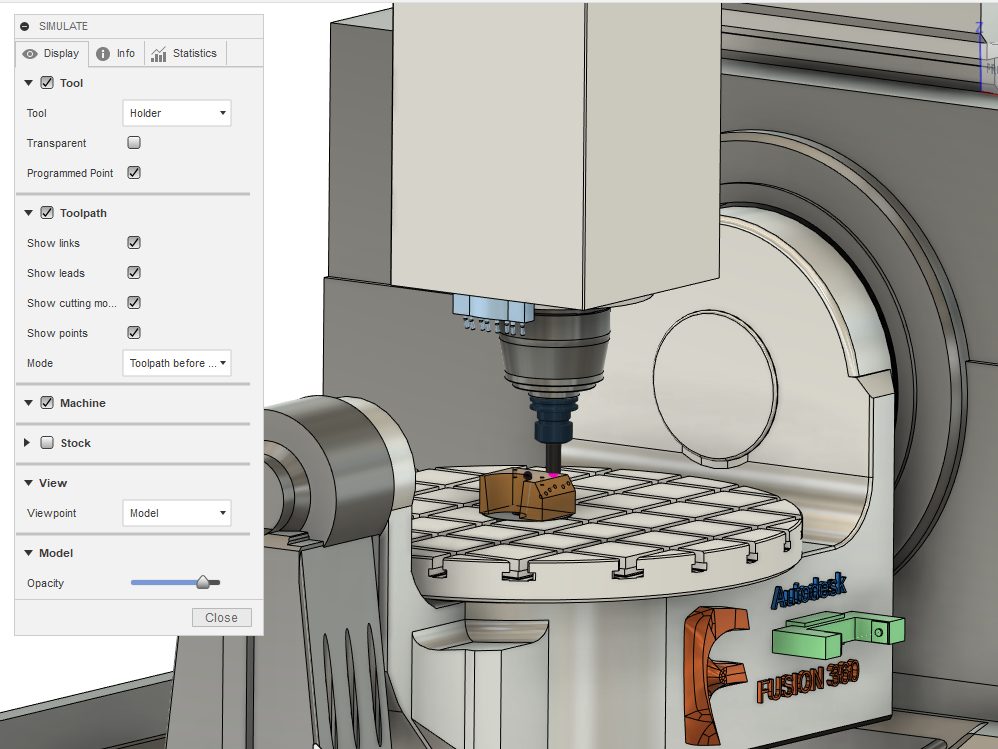Disable the Programmed Point checkbox
Screen dimensions: 998x749
click(134, 173)
